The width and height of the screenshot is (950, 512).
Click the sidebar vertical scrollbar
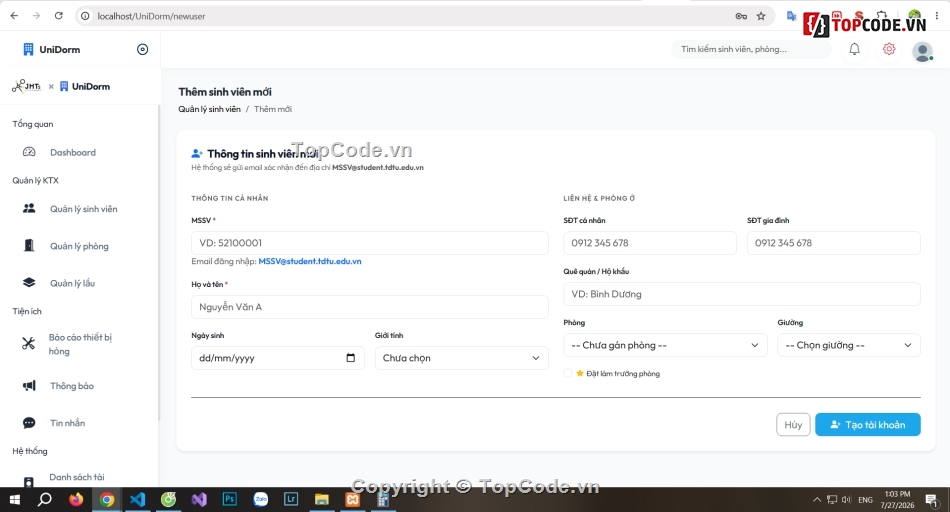point(159,264)
